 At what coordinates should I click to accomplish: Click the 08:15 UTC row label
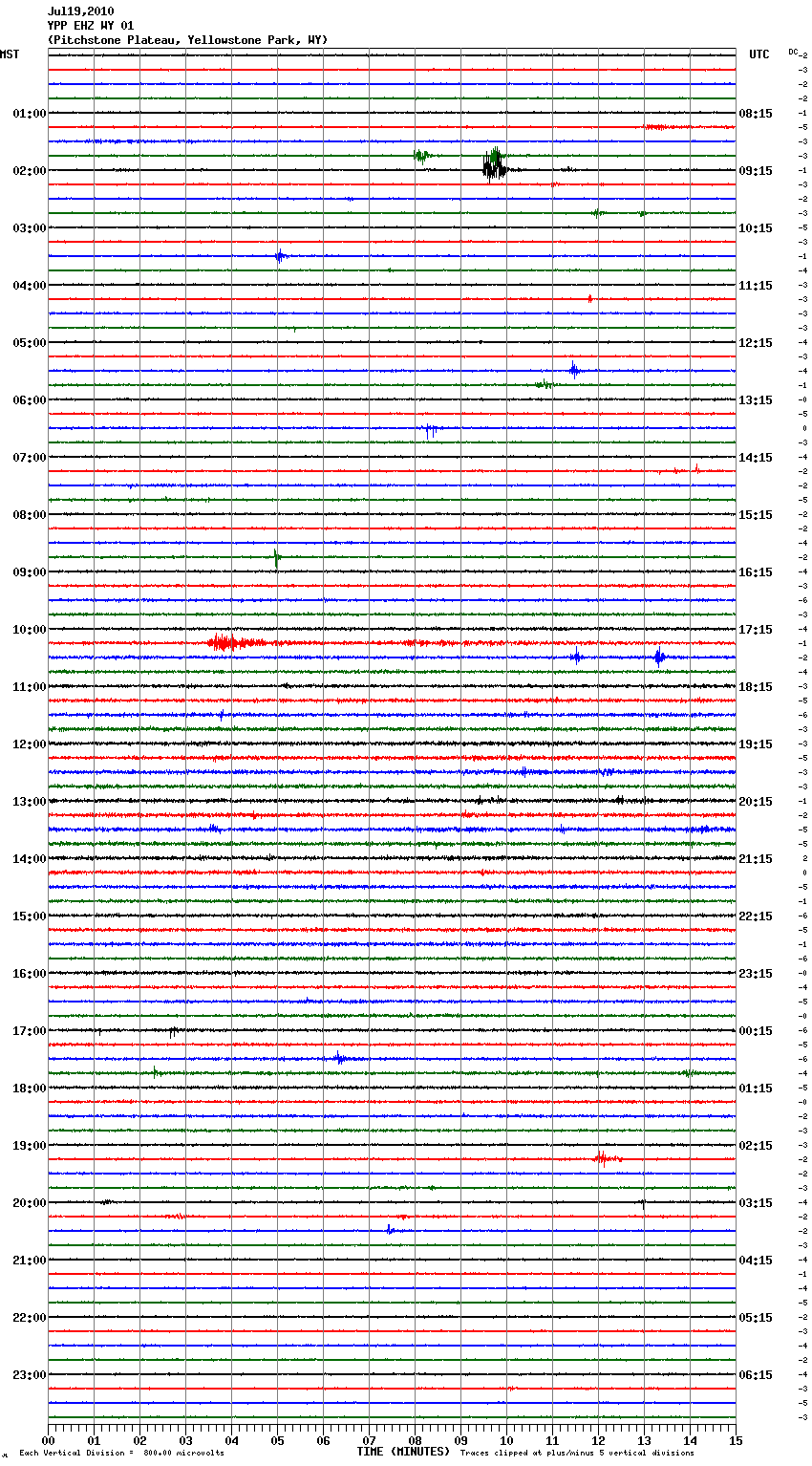(756, 114)
